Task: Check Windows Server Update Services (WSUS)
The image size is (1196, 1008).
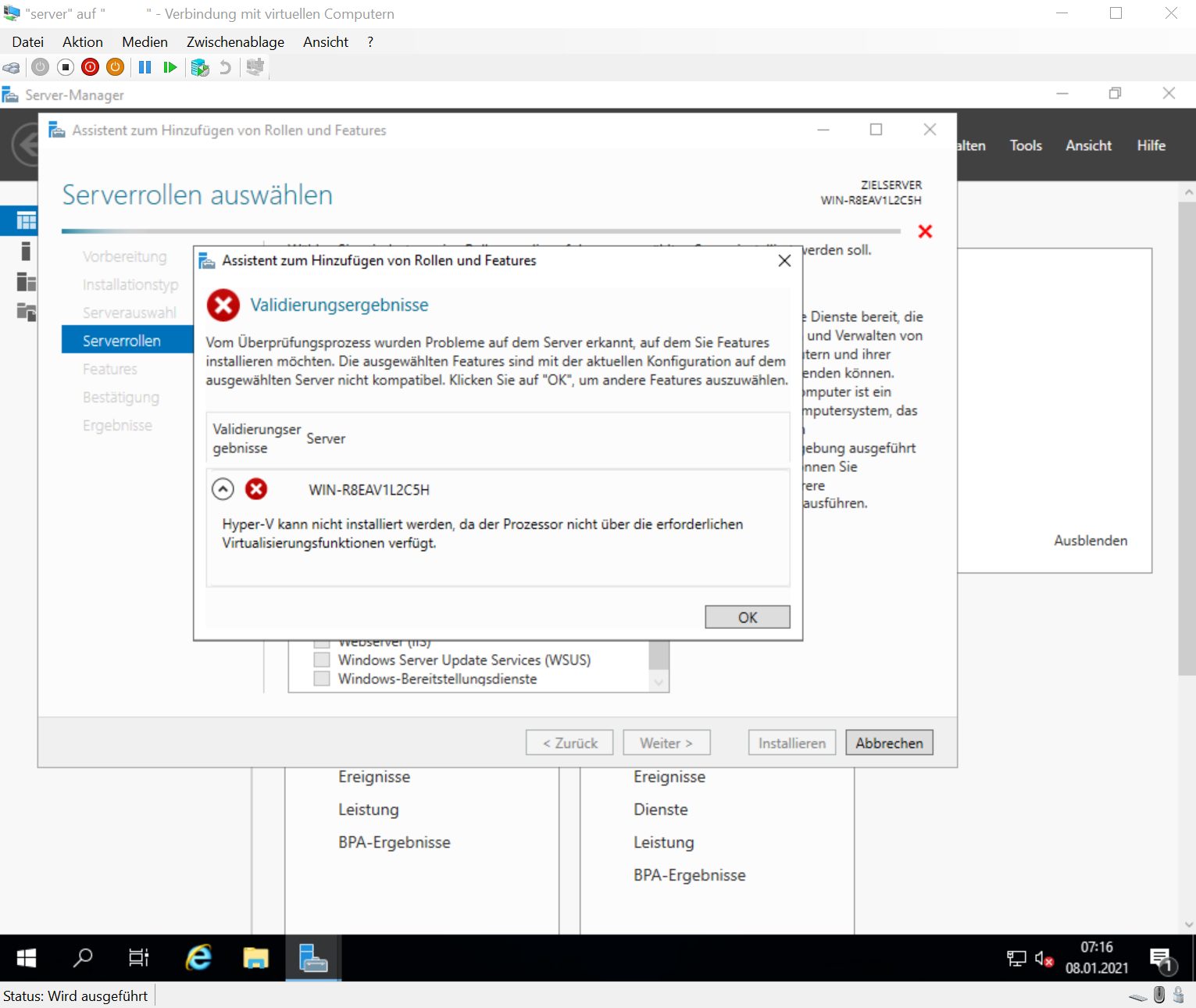Action: [x=321, y=660]
